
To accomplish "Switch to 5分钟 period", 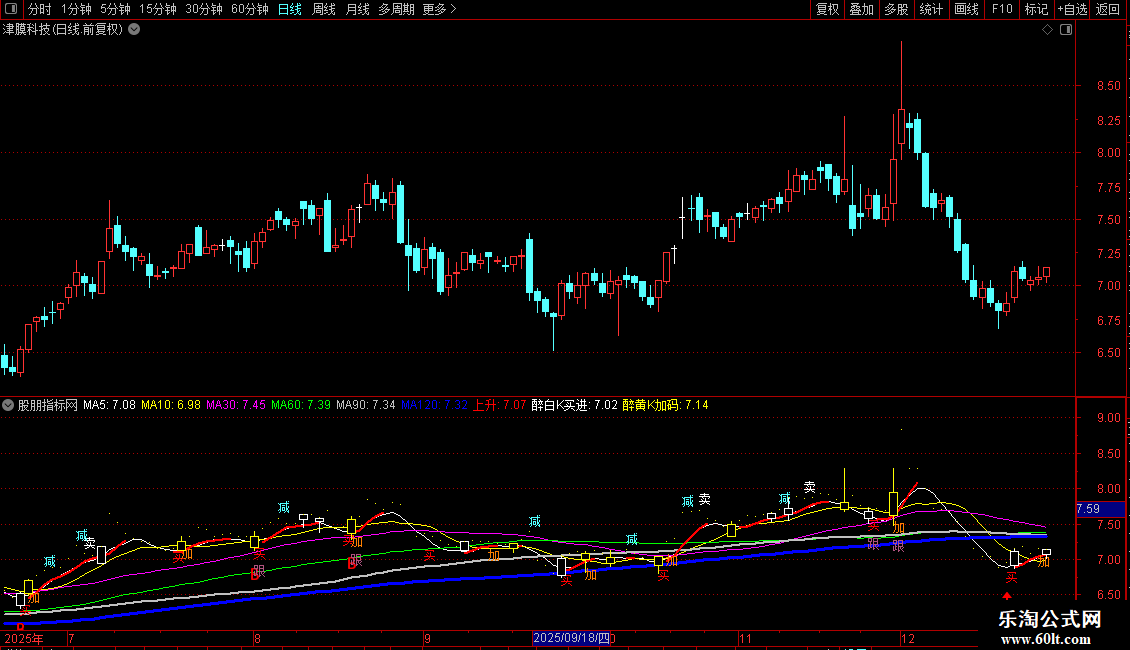I will click(x=115, y=9).
